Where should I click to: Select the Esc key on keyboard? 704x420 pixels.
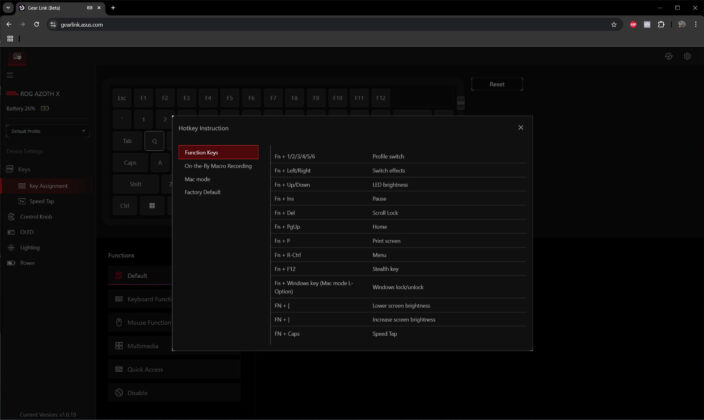pos(122,98)
